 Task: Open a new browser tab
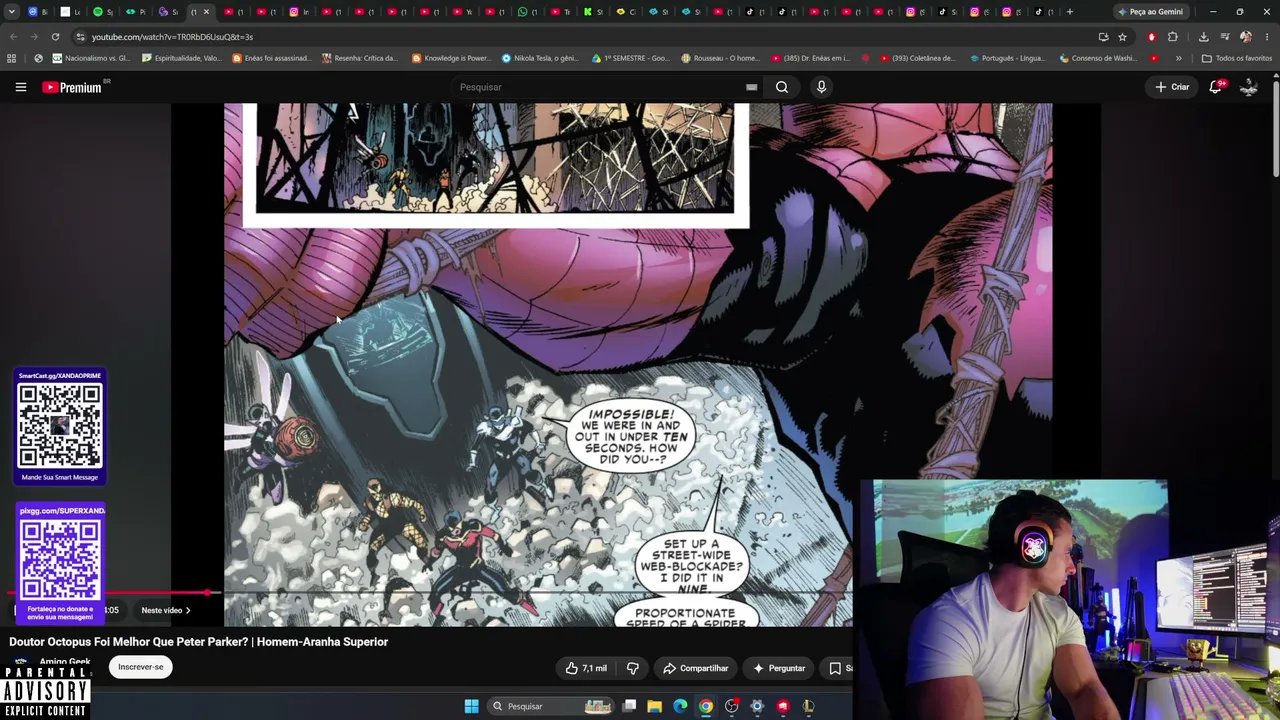1069,12
